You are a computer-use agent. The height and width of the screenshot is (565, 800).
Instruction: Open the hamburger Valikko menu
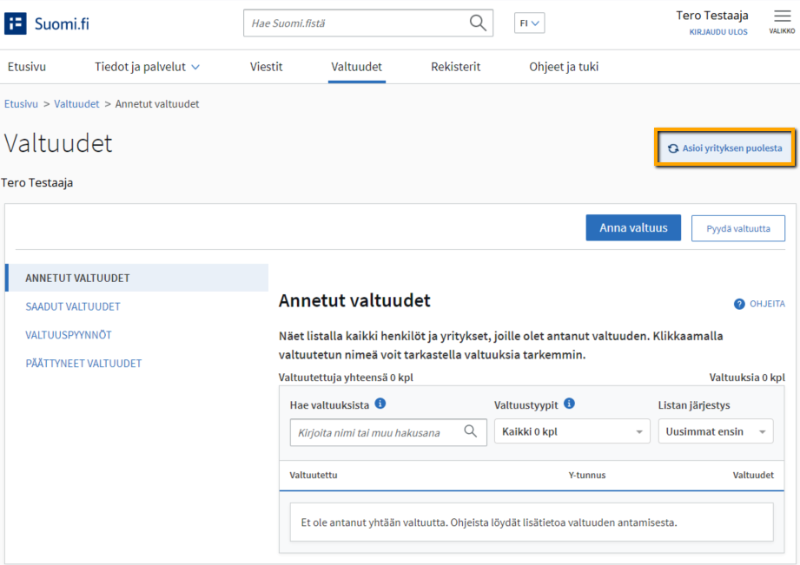pos(782,17)
